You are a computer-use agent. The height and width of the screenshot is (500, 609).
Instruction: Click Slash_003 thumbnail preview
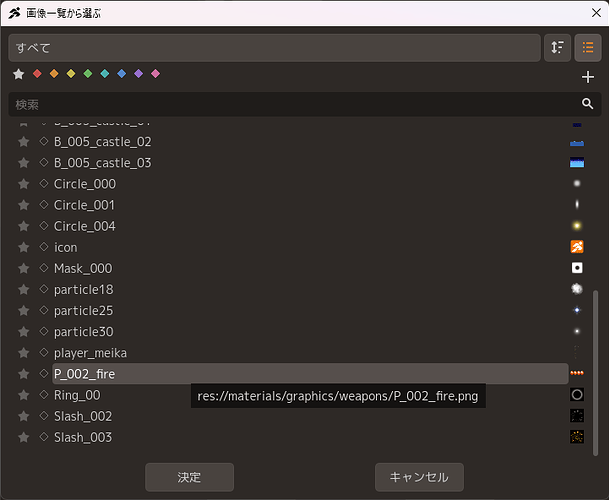coord(577,437)
